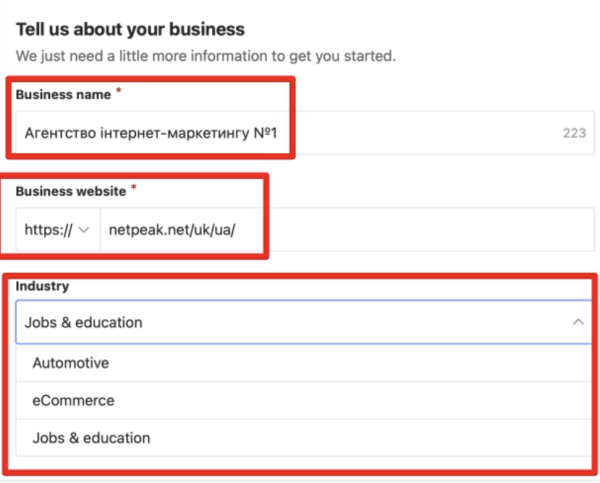Click the red asterisk beside Business website
This screenshot has width=600, height=483.
click(x=134, y=187)
